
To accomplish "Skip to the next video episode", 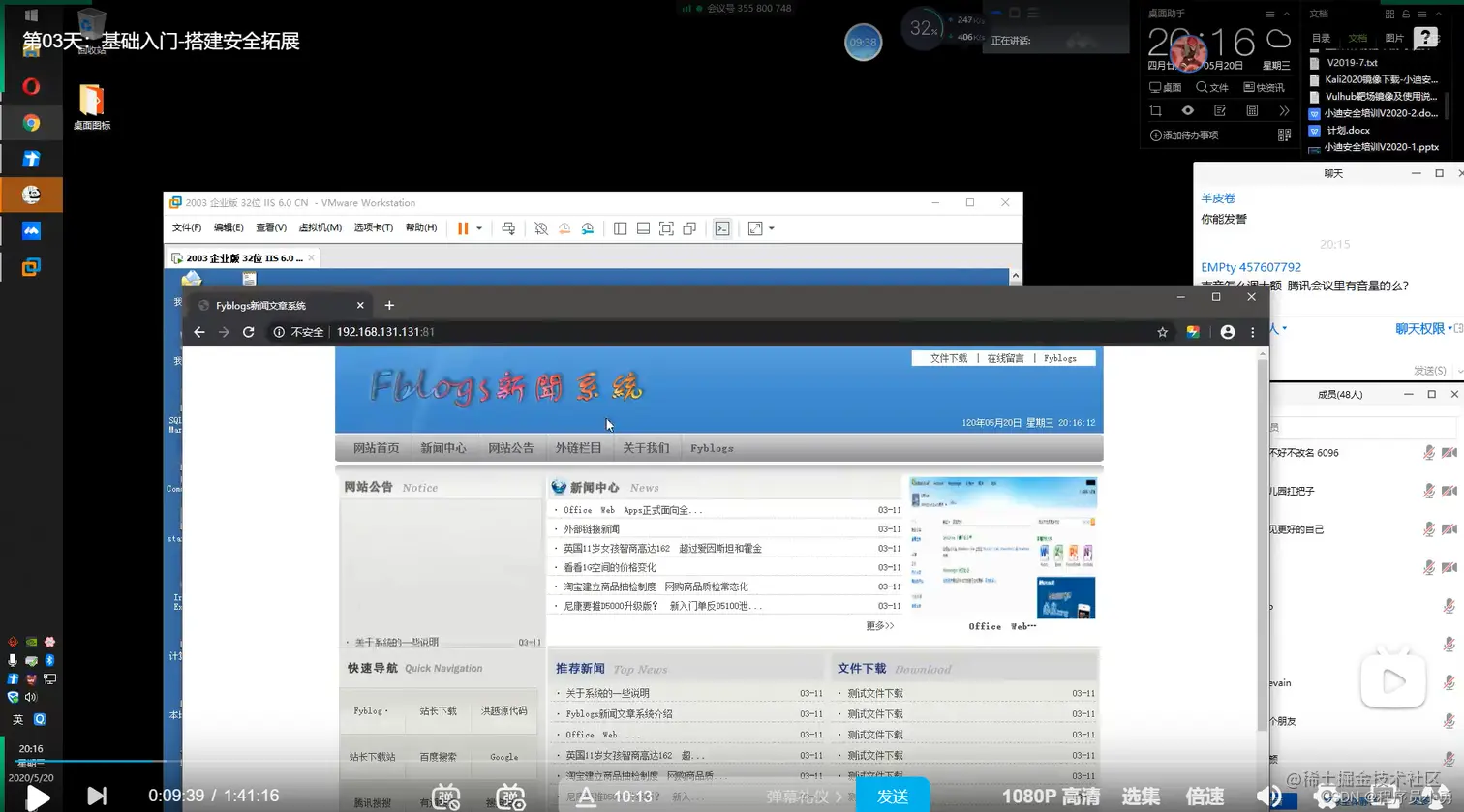I will click(97, 796).
